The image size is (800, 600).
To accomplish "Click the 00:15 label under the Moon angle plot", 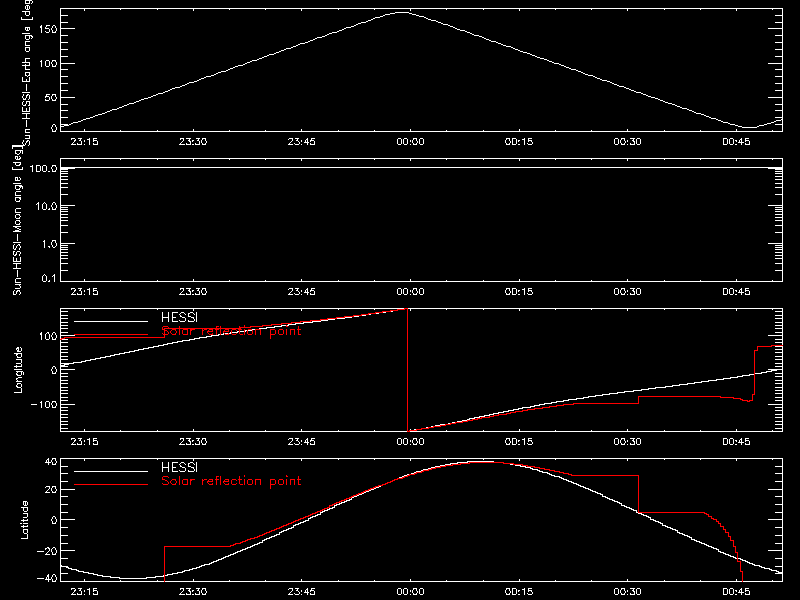I will (x=519, y=292).
